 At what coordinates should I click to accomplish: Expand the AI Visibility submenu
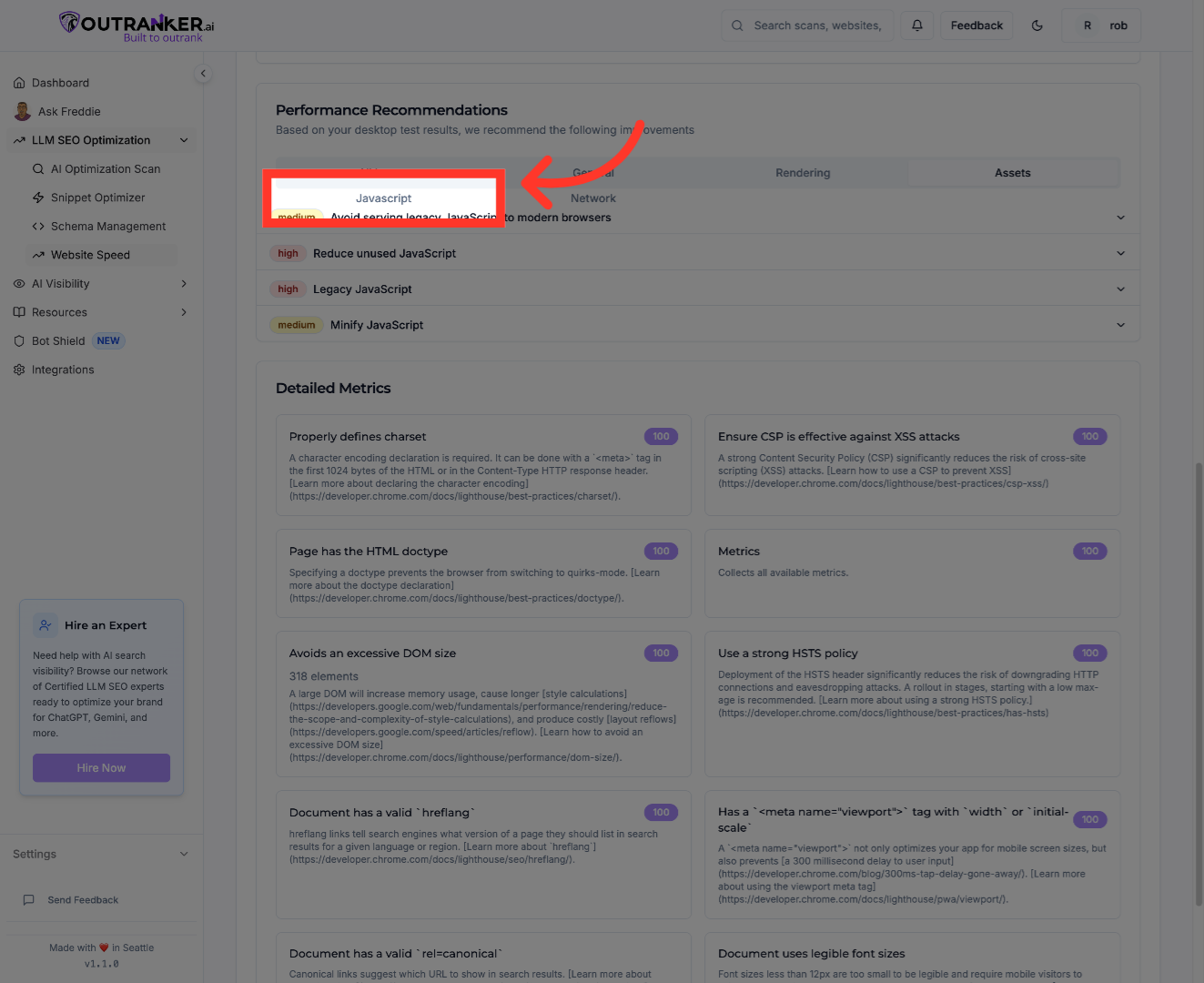click(184, 284)
